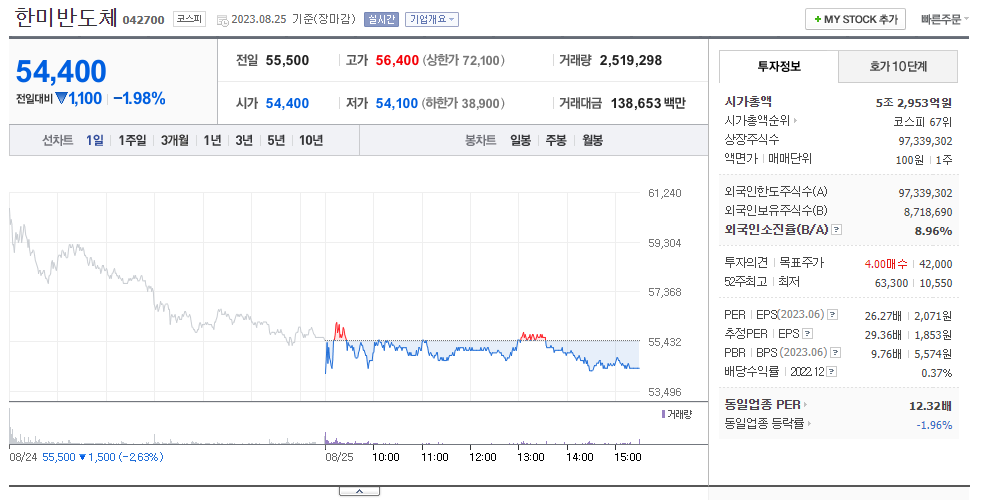Image resolution: width=984 pixels, height=500 pixels.
Task: Select the 5년 line chart period
Action: tap(276, 140)
